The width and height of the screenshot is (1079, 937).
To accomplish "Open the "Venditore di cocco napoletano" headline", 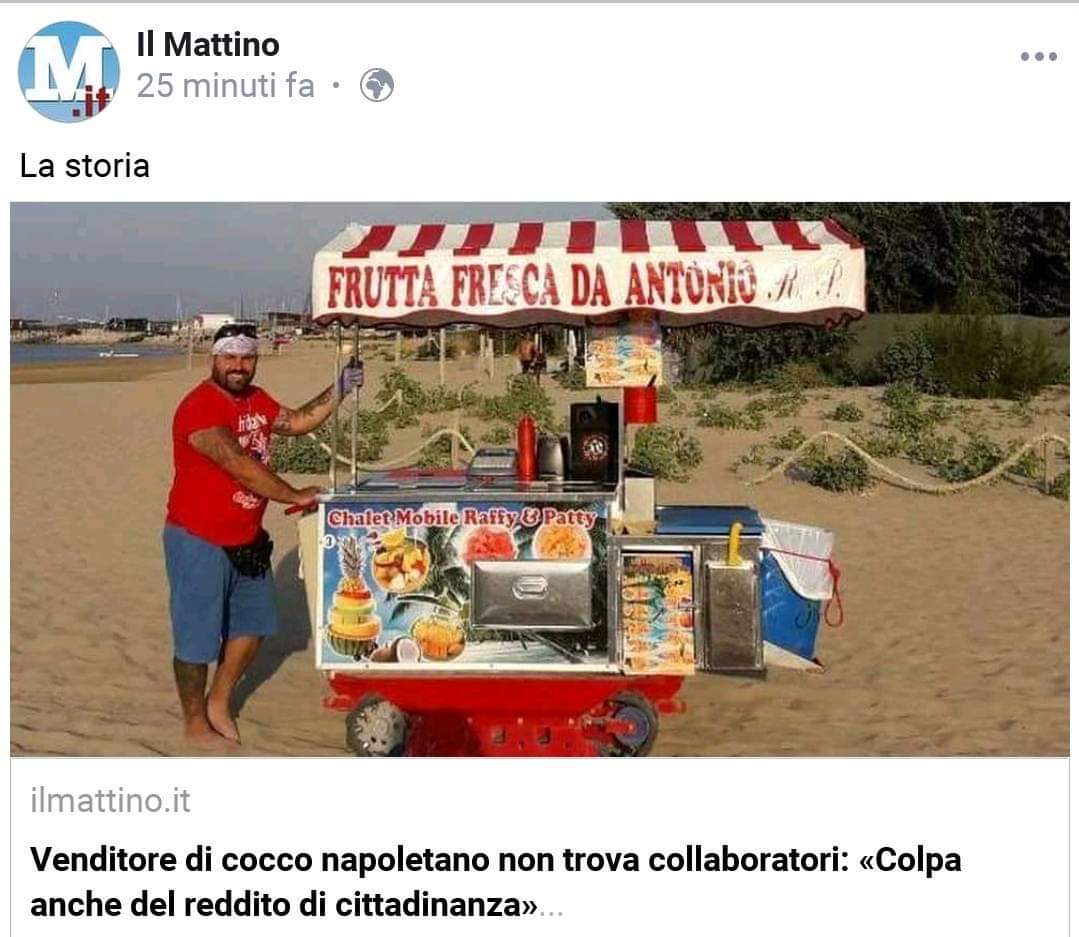I will coord(495,881).
